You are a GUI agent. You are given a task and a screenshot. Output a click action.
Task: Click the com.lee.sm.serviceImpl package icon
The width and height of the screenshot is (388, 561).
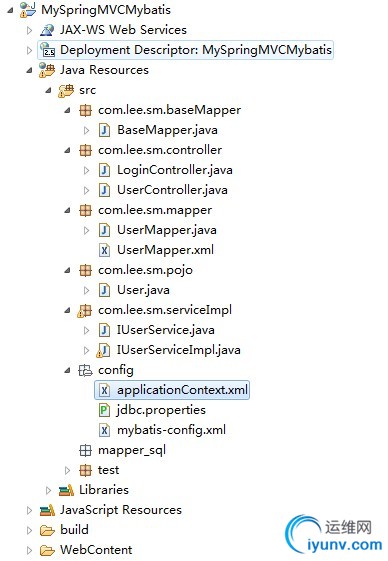(84, 311)
